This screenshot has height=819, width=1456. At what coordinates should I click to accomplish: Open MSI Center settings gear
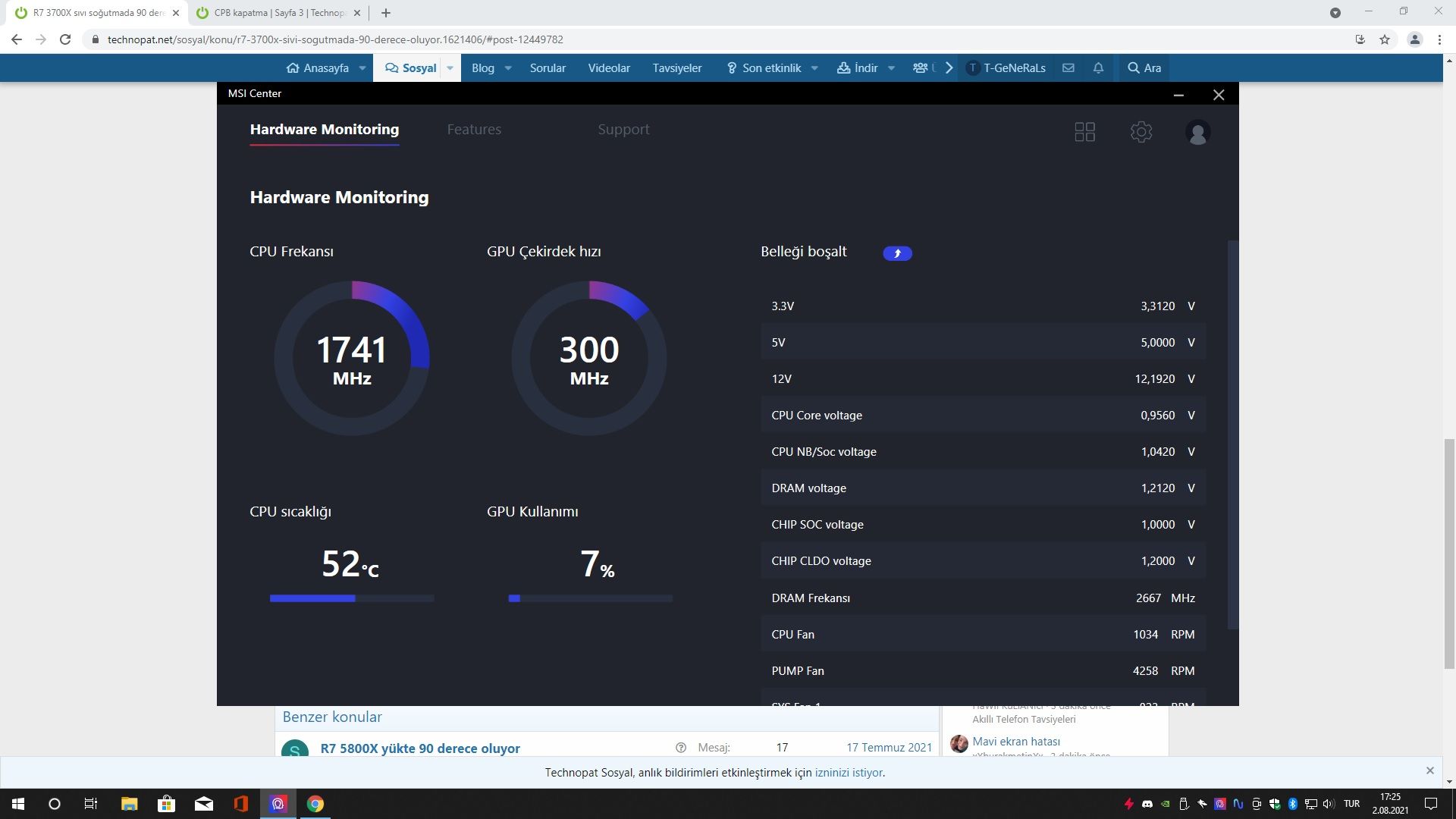pos(1141,132)
